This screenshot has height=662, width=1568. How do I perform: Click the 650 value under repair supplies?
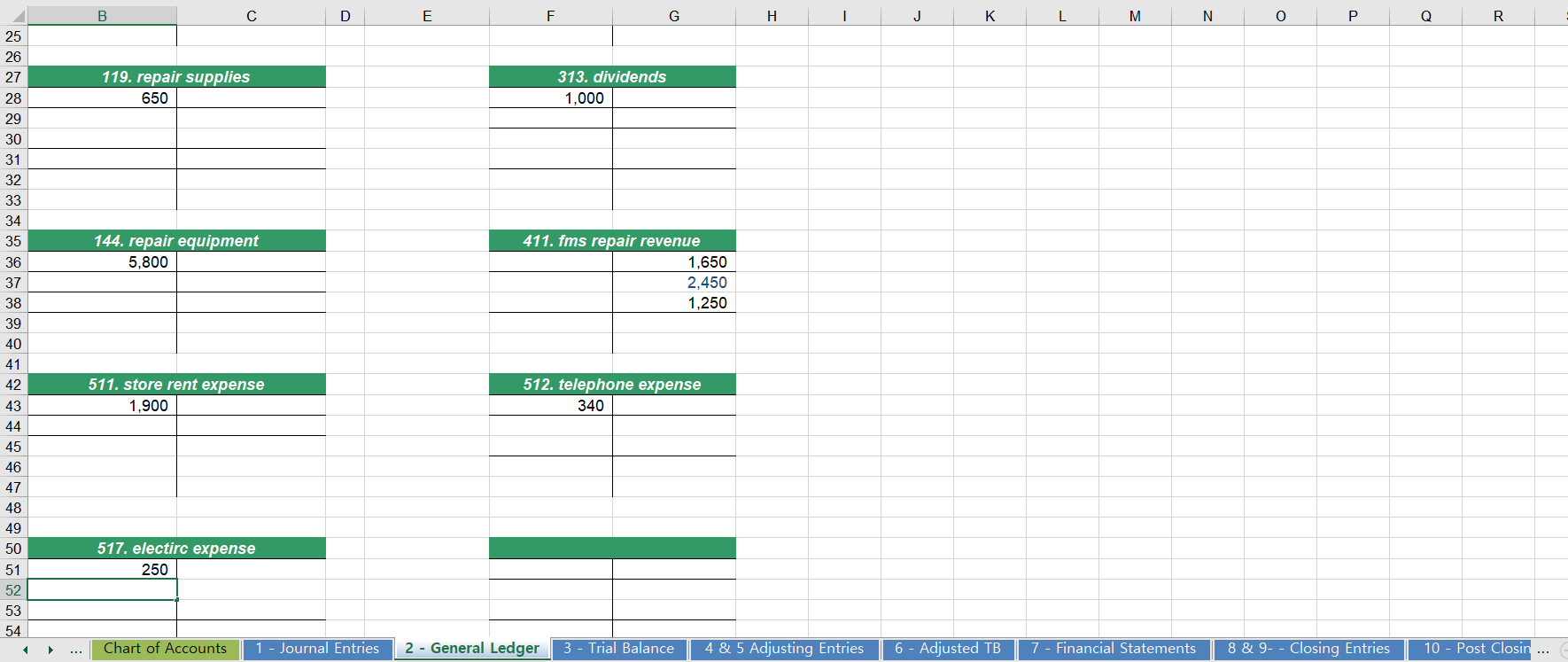pos(102,98)
